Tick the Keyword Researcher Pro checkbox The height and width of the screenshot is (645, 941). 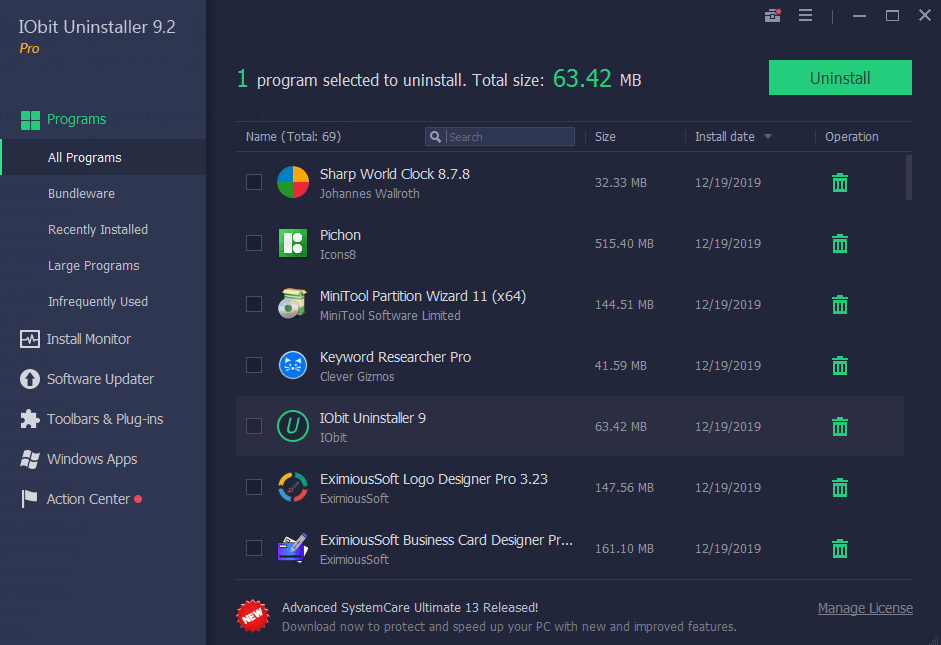click(254, 365)
